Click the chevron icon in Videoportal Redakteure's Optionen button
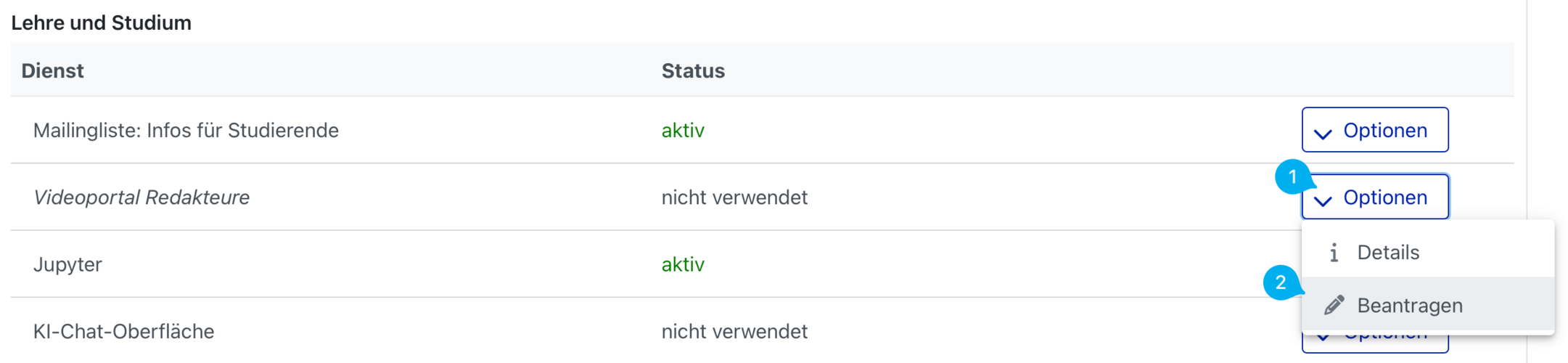This screenshot has height=363, width=1568. (x=1323, y=200)
